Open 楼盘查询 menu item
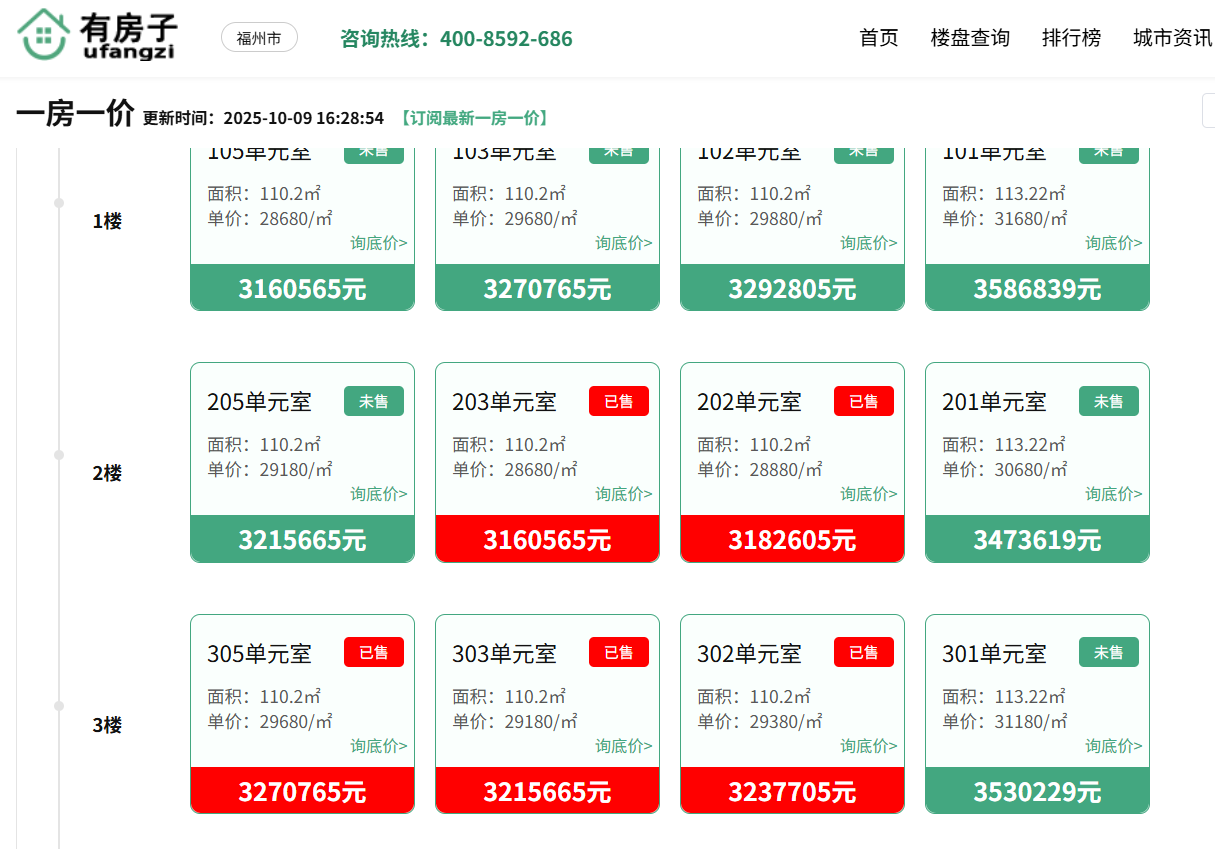Viewport: 1215px width, 849px height. pos(970,38)
